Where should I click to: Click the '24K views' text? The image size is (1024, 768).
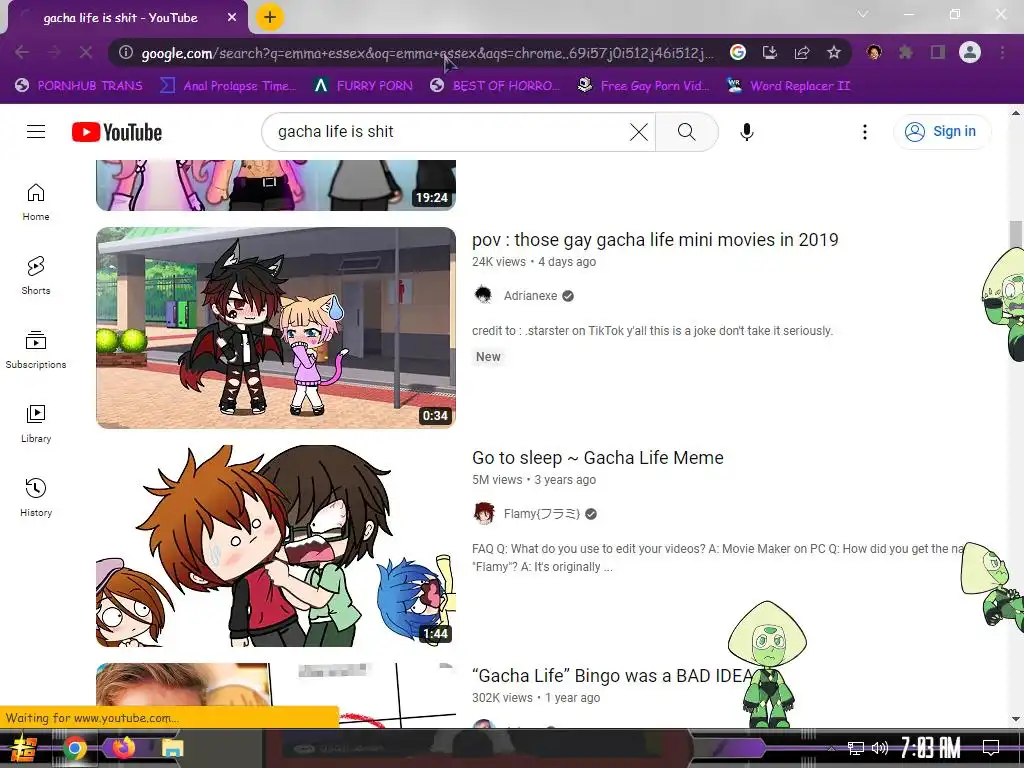[499, 262]
